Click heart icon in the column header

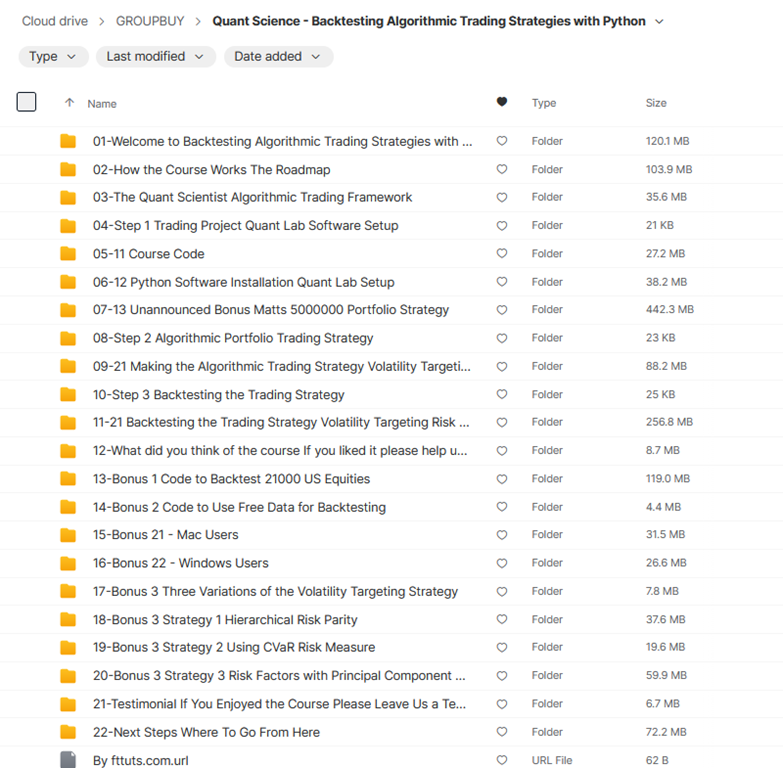(502, 103)
